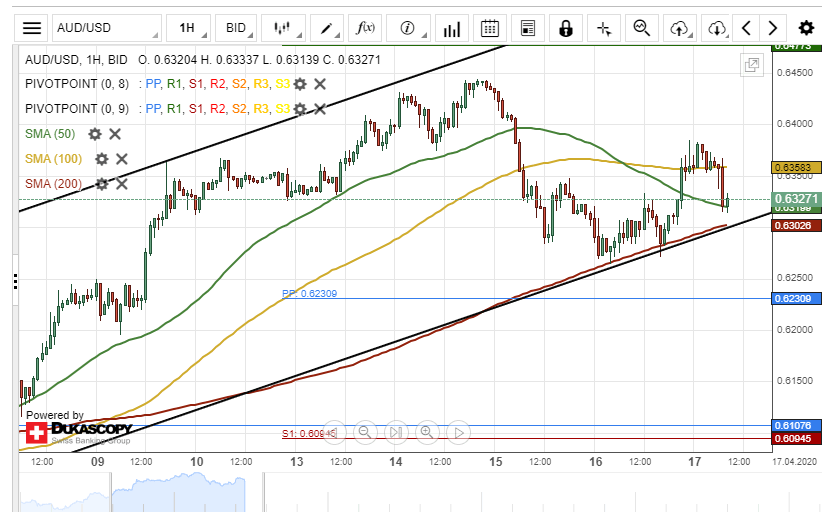The width and height of the screenshot is (838, 519).
Task: Enable the crosshair cursor tool
Action: [604, 28]
